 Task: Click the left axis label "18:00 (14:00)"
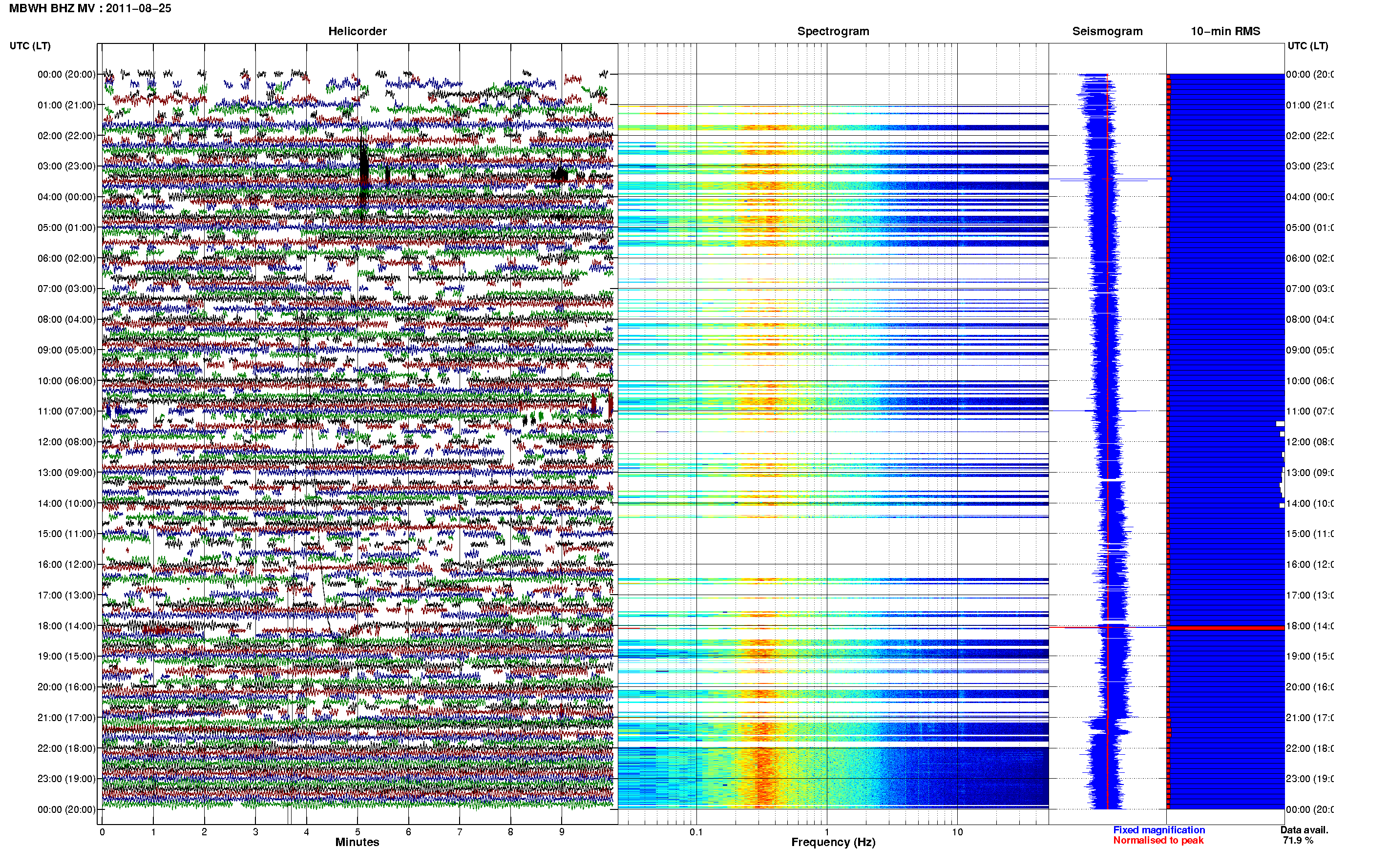click(66, 626)
